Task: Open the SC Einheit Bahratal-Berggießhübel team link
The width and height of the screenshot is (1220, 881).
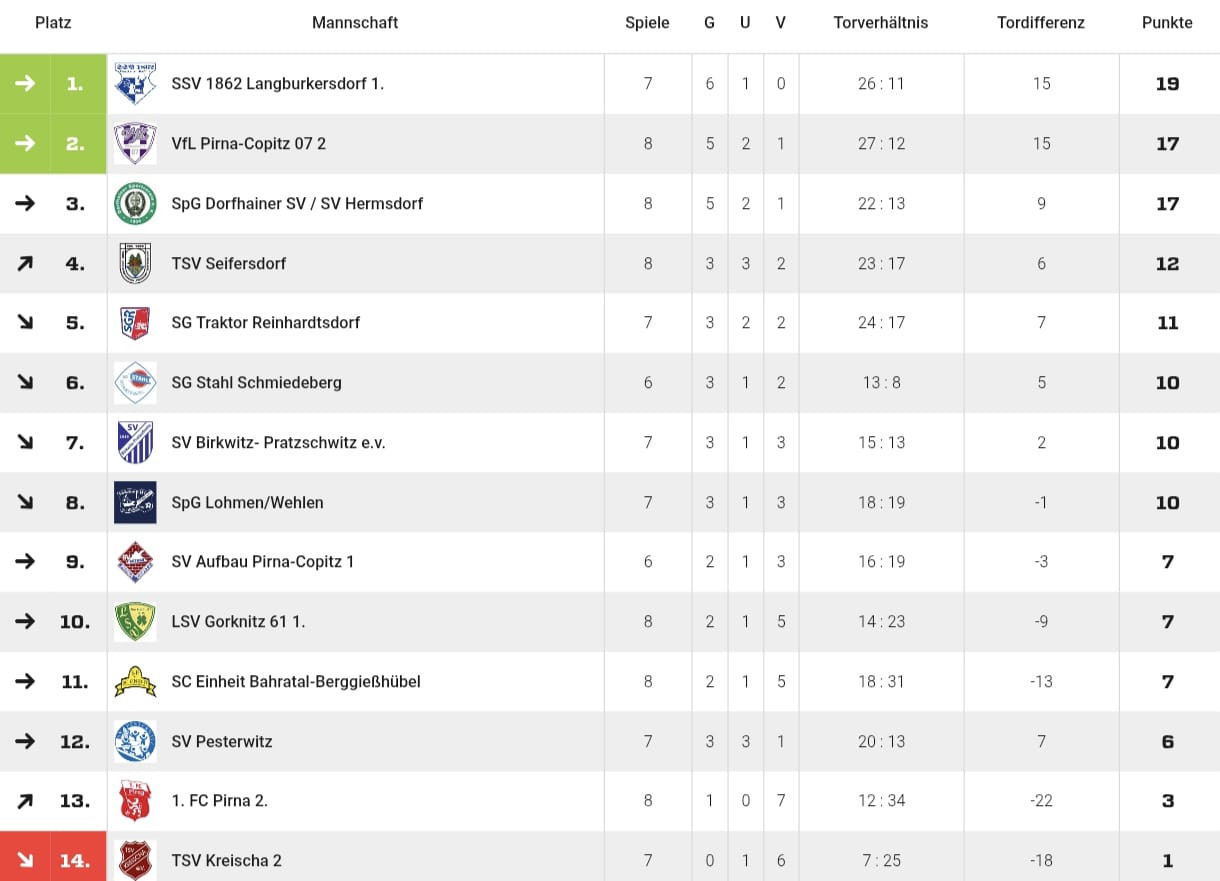Action: coord(296,682)
